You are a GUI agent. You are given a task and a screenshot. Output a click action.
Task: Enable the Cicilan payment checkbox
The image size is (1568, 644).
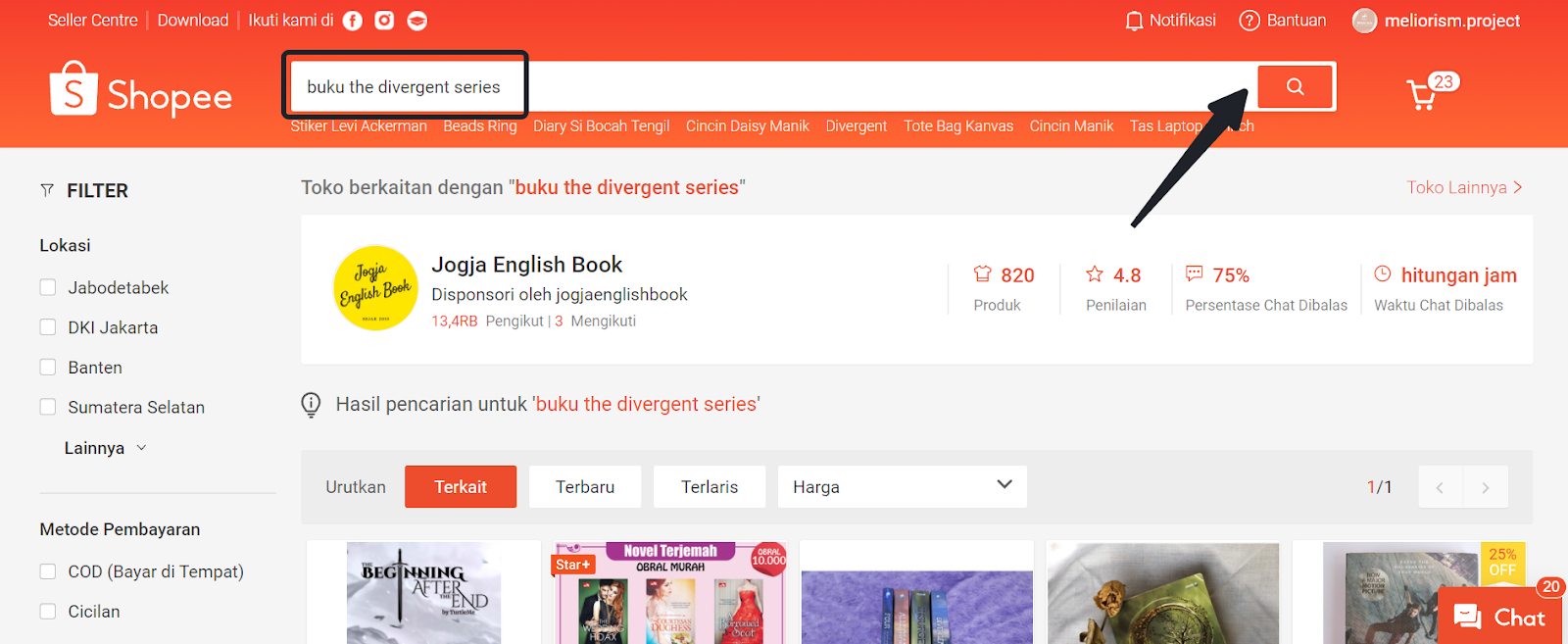(x=47, y=612)
